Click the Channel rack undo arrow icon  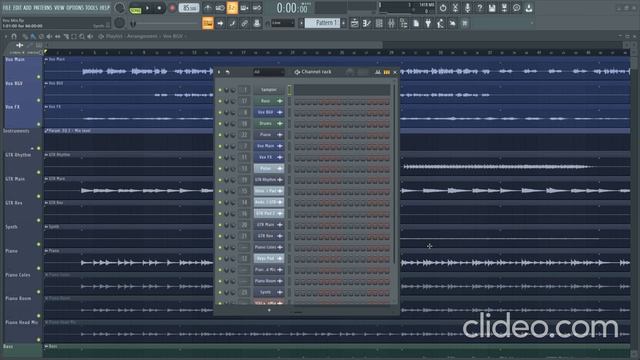point(227,72)
